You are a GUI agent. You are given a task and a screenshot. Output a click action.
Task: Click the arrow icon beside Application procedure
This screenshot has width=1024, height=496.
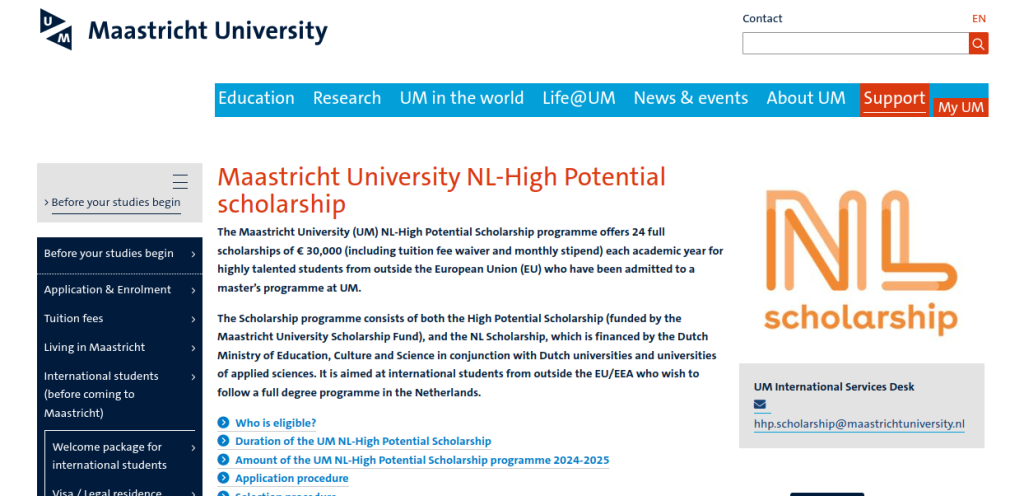click(223, 478)
